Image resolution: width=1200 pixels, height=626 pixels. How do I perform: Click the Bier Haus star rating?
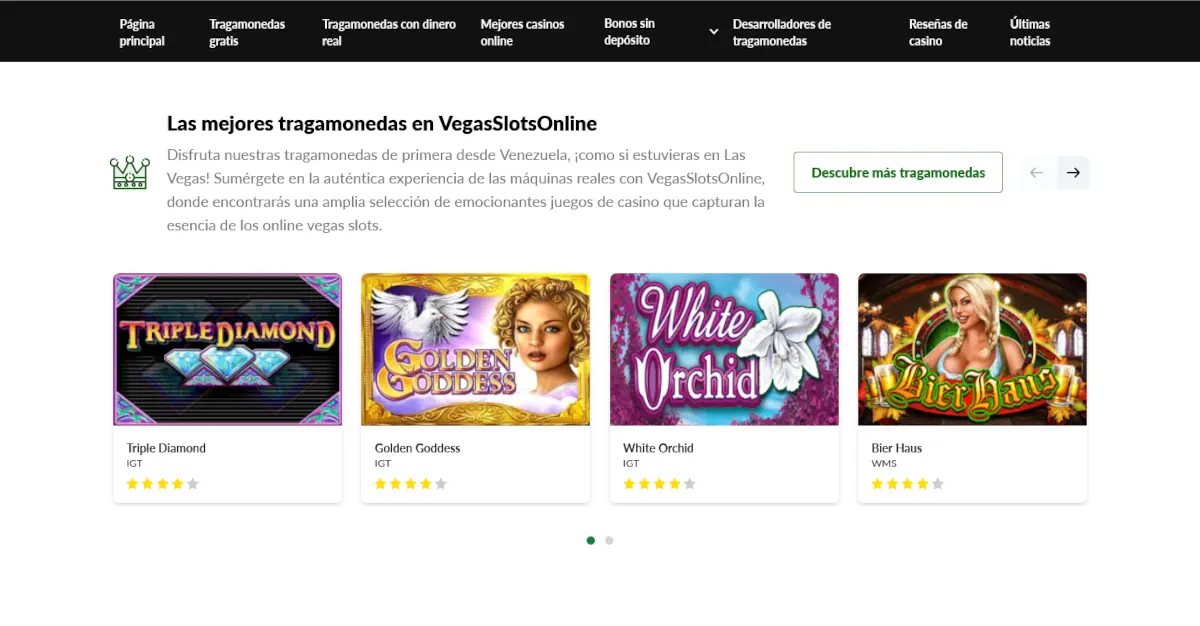[908, 484]
